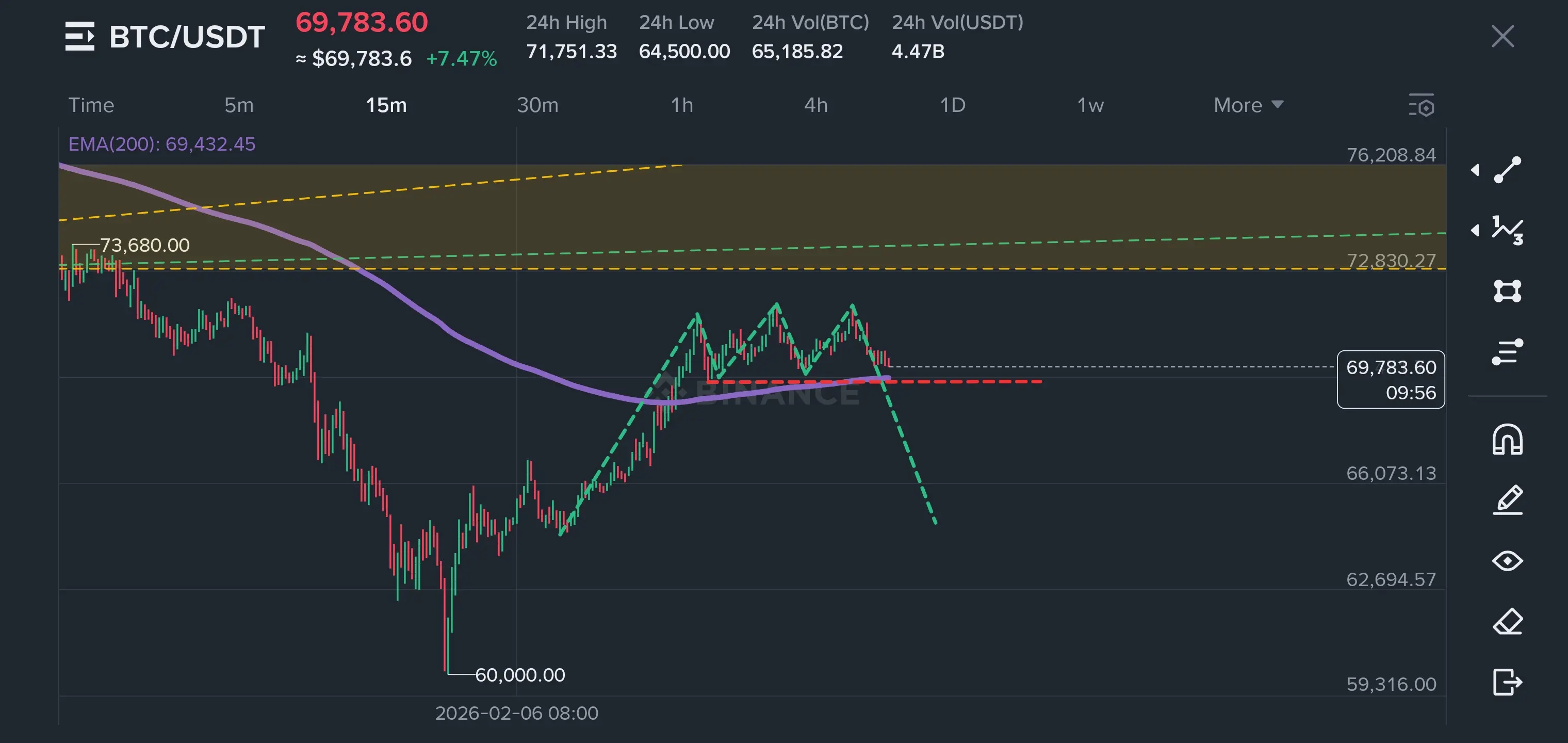Image resolution: width=1568 pixels, height=743 pixels.
Task: Expand the line tool variants arrow
Action: click(1475, 170)
